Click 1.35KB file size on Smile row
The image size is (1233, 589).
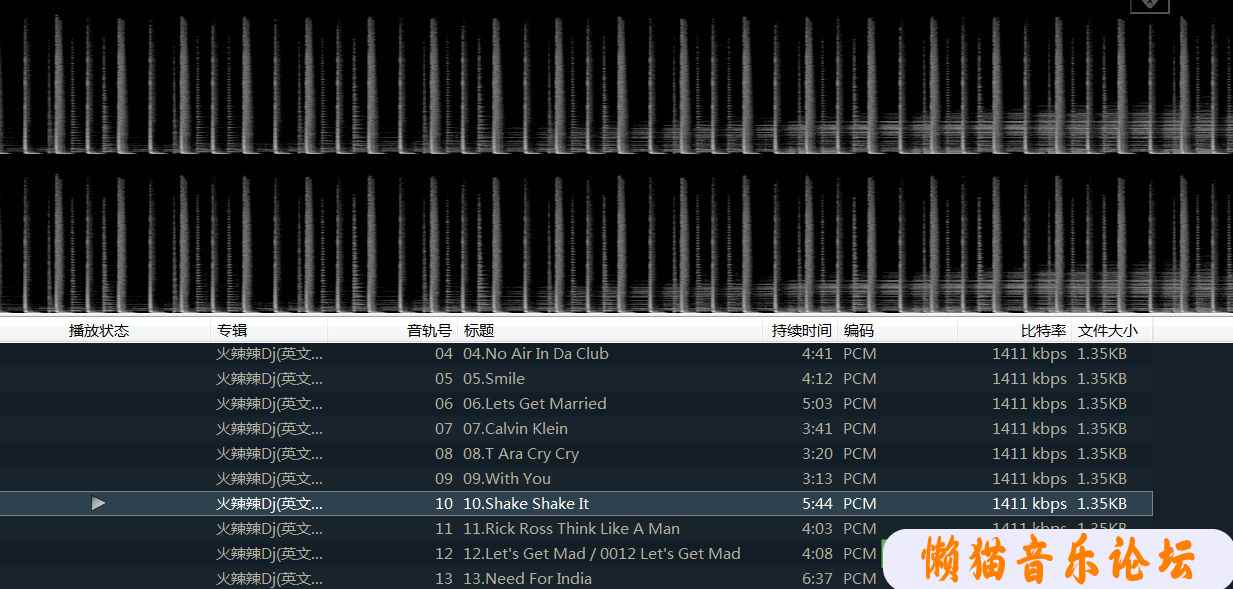1102,378
